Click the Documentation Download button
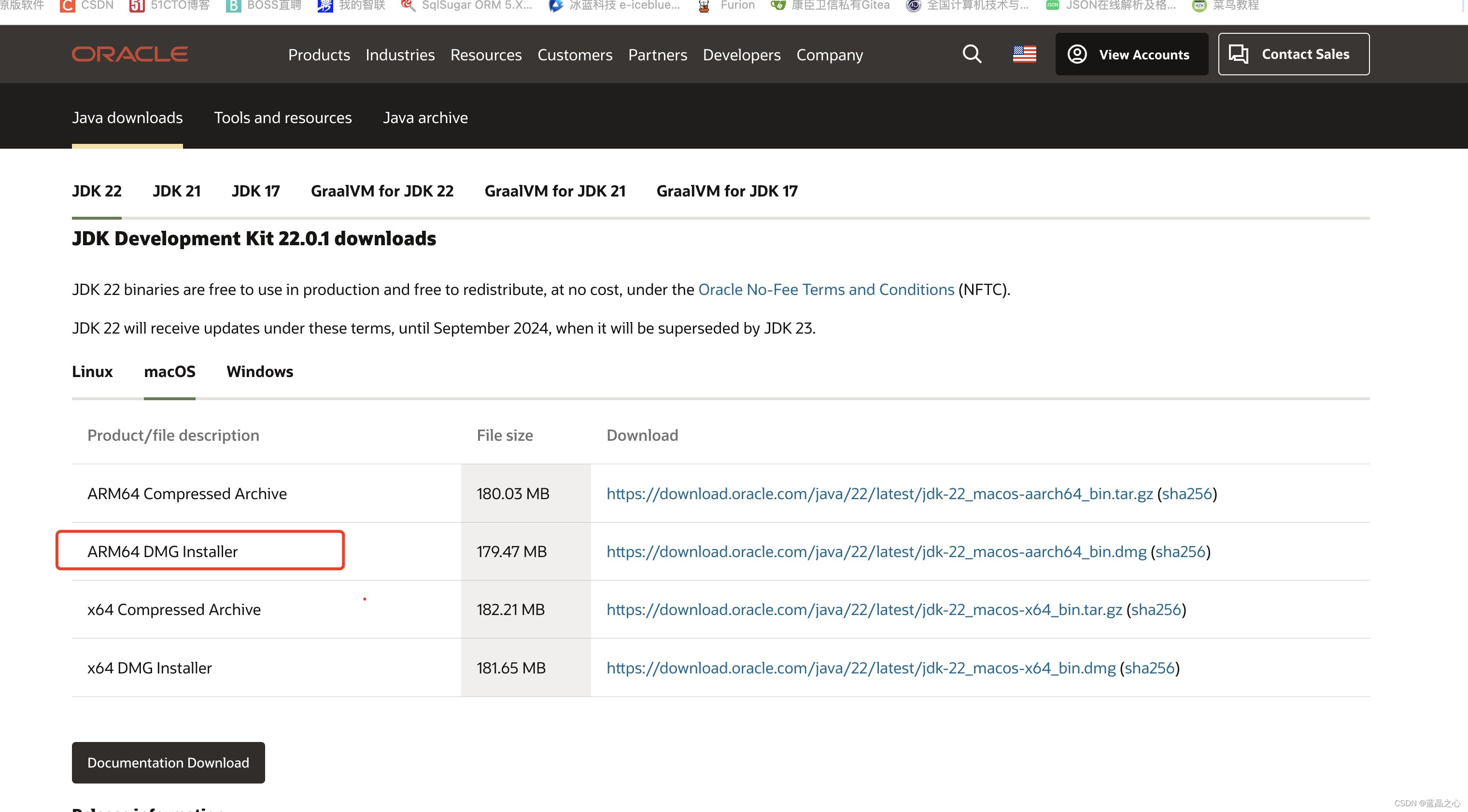 (x=168, y=762)
